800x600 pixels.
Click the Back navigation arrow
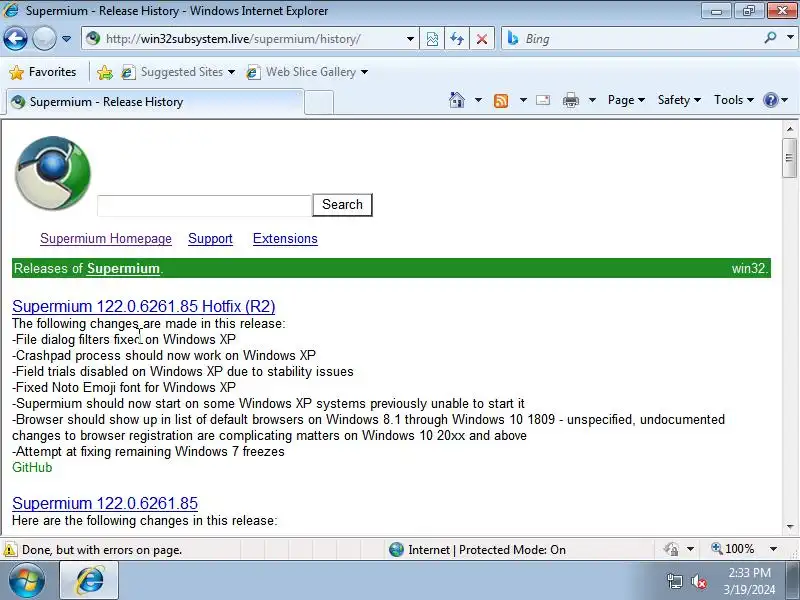click(x=15, y=38)
